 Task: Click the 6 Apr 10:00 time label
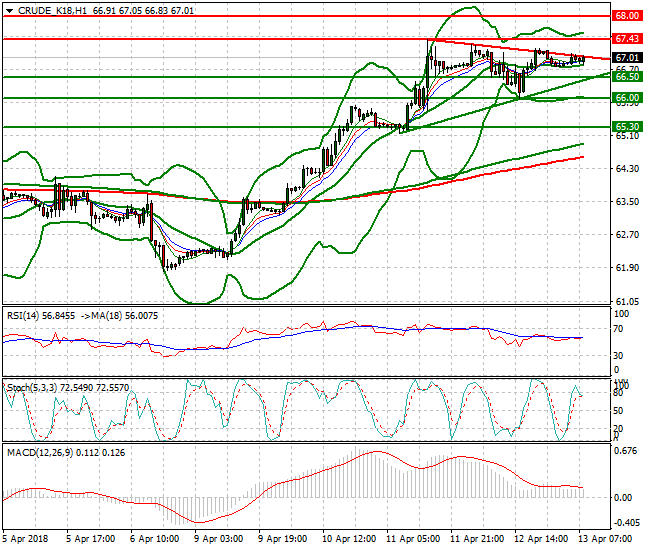pos(155,539)
